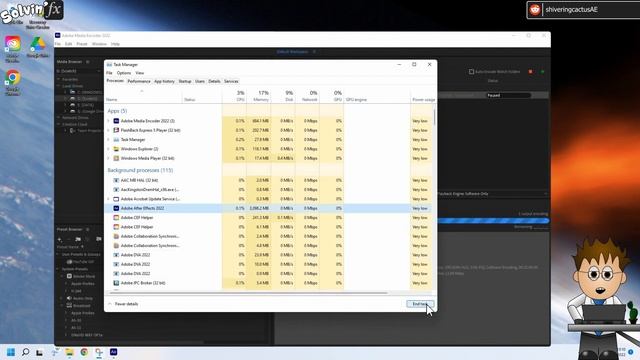Expand the Windows Explorer process group

108,149
